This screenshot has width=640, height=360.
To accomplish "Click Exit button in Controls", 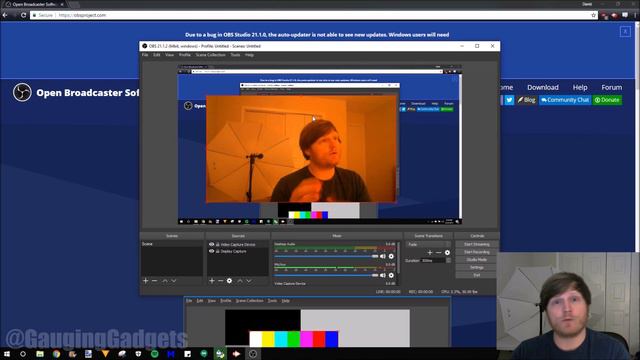I will (476, 275).
